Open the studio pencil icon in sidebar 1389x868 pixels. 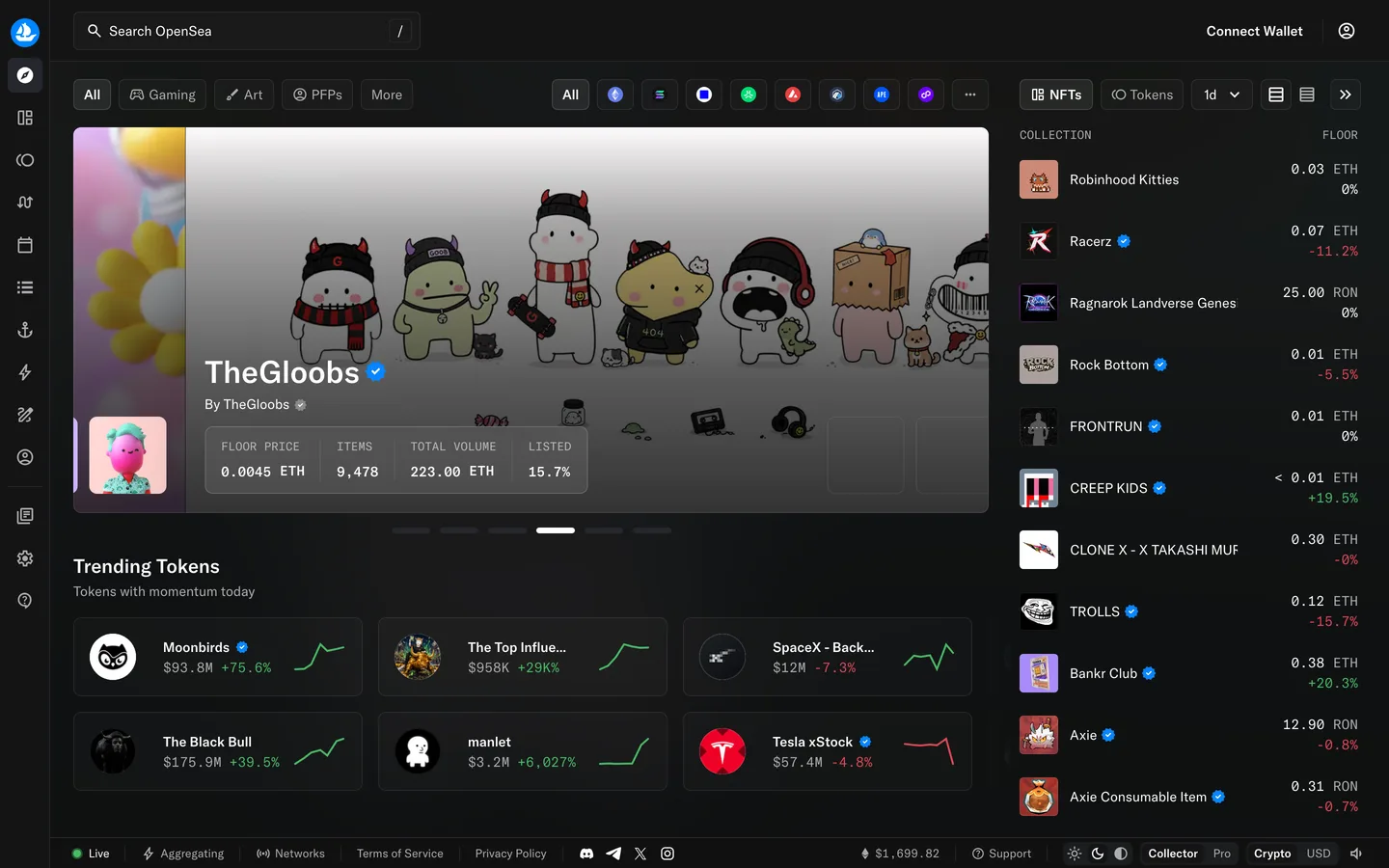25,415
